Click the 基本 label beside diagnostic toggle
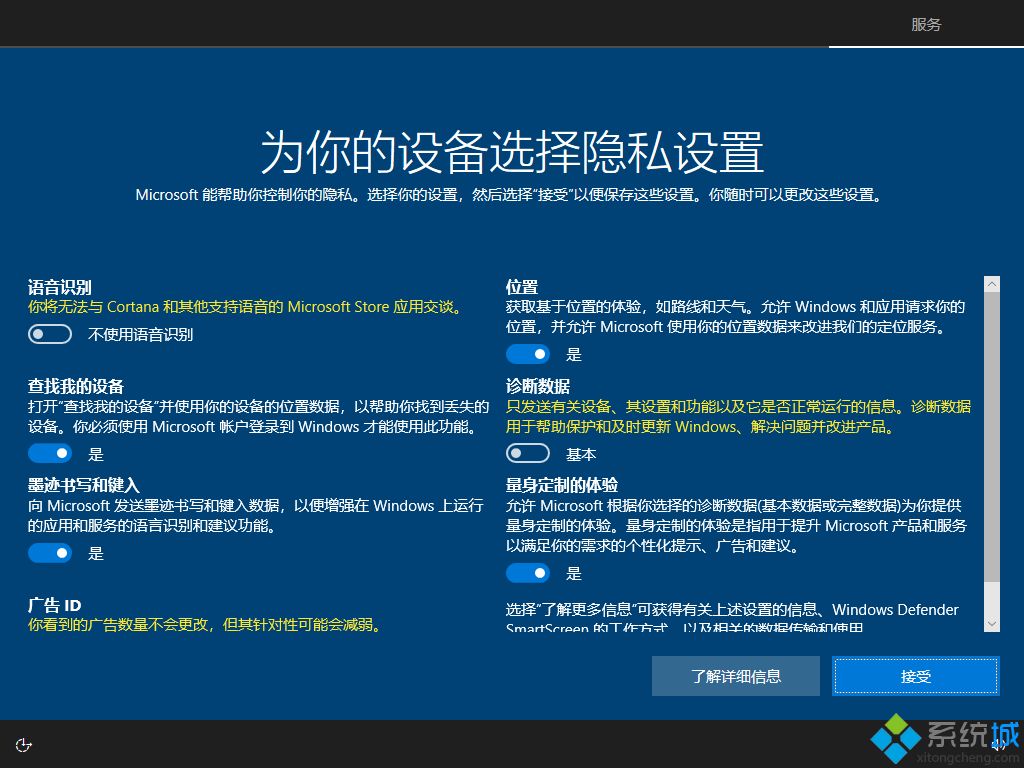Image resolution: width=1024 pixels, height=768 pixels. 581,454
